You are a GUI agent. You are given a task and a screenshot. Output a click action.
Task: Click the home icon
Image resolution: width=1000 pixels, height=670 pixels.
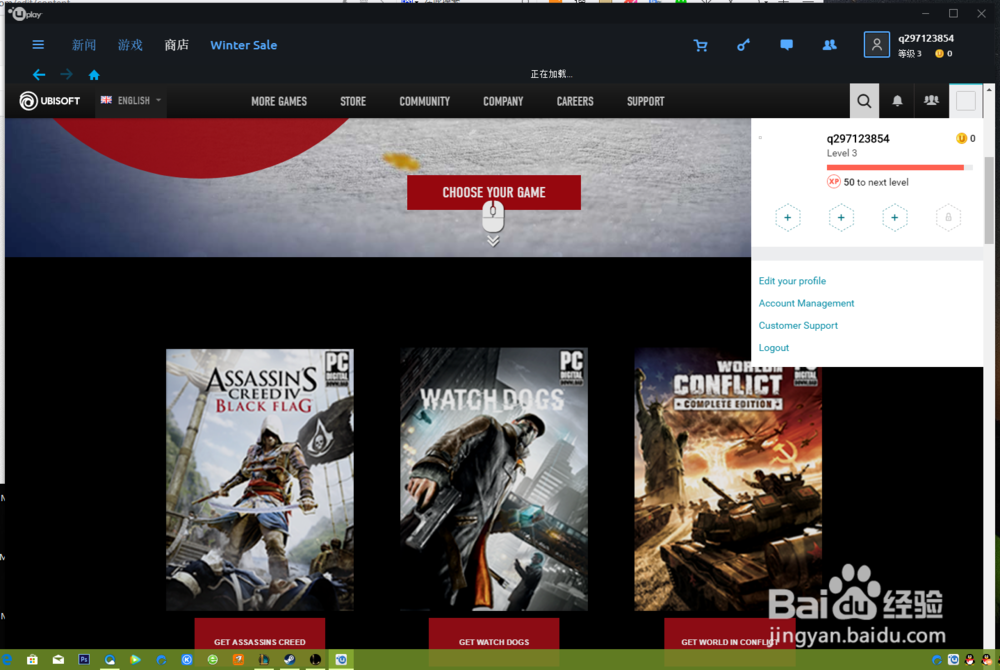pyautogui.click(x=94, y=75)
